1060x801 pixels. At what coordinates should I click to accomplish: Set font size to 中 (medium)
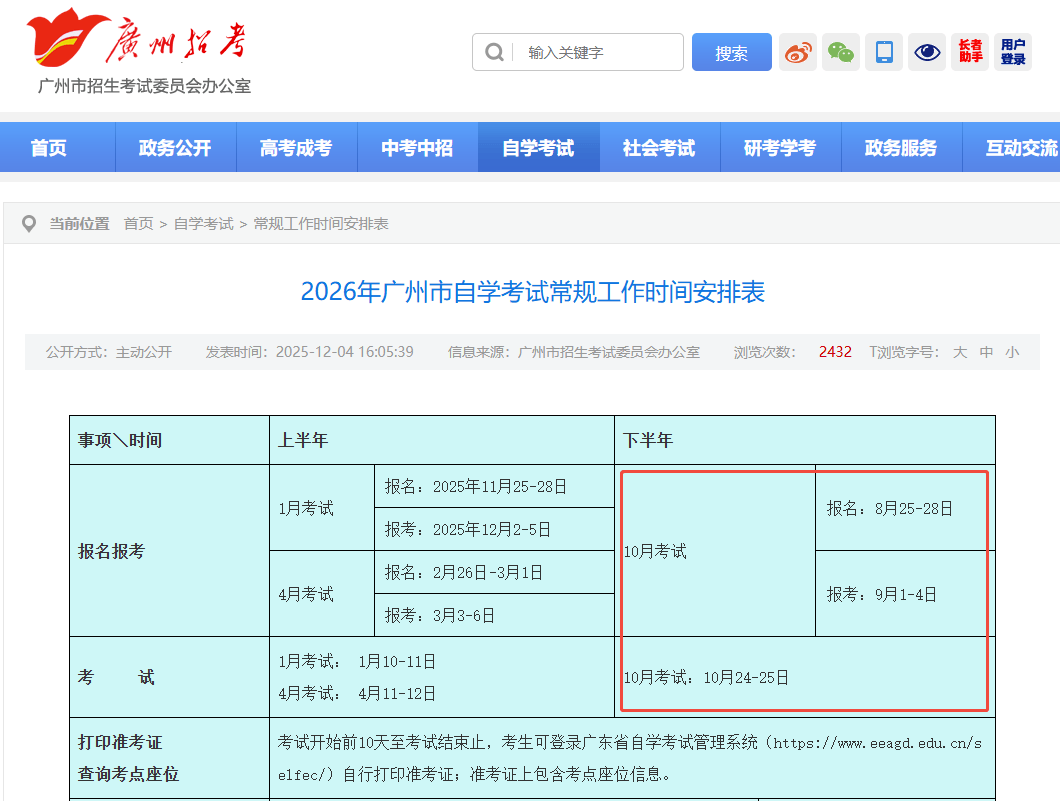coord(986,352)
